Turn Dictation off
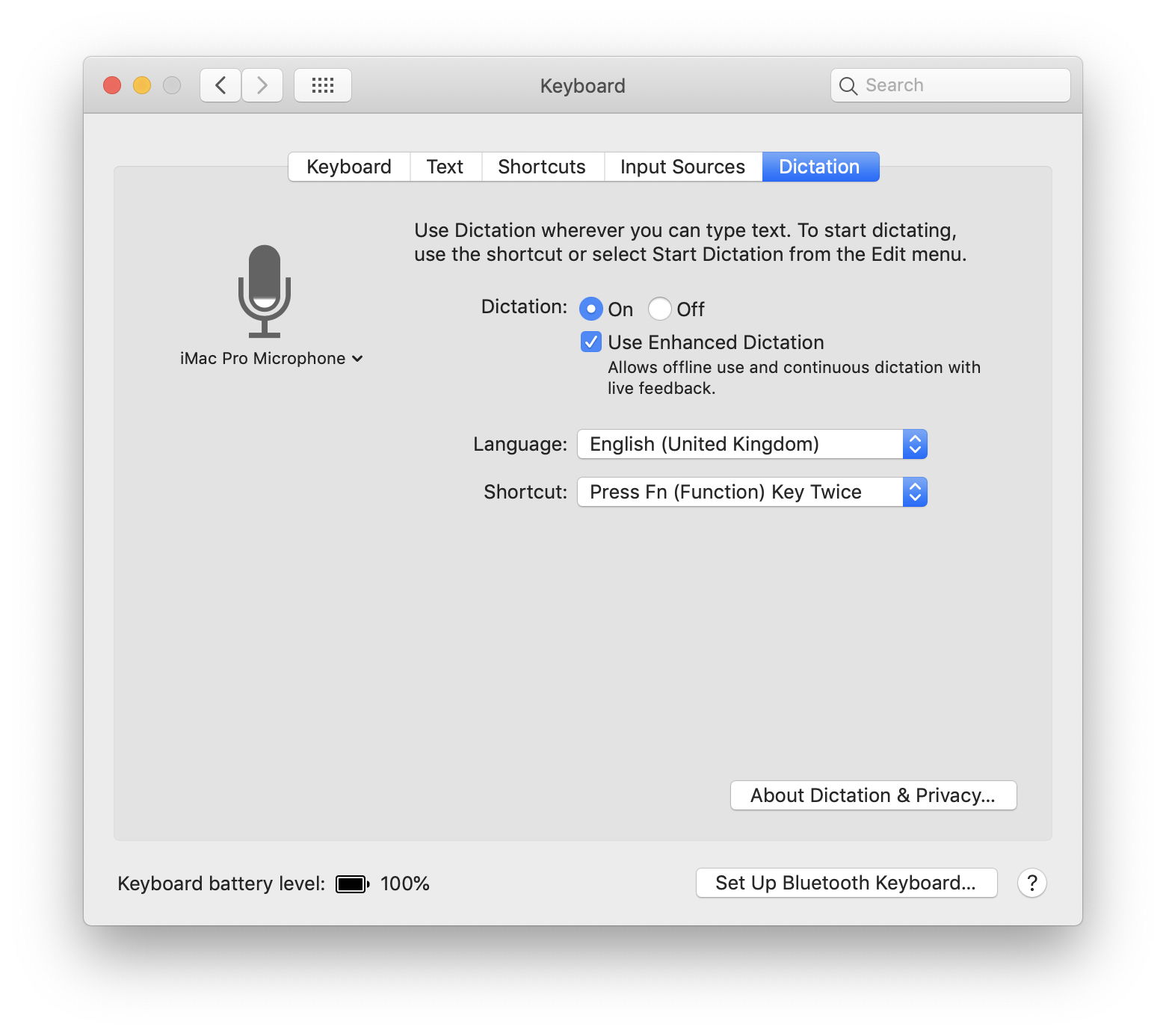Screen dimensions: 1166x1036 coord(659,309)
